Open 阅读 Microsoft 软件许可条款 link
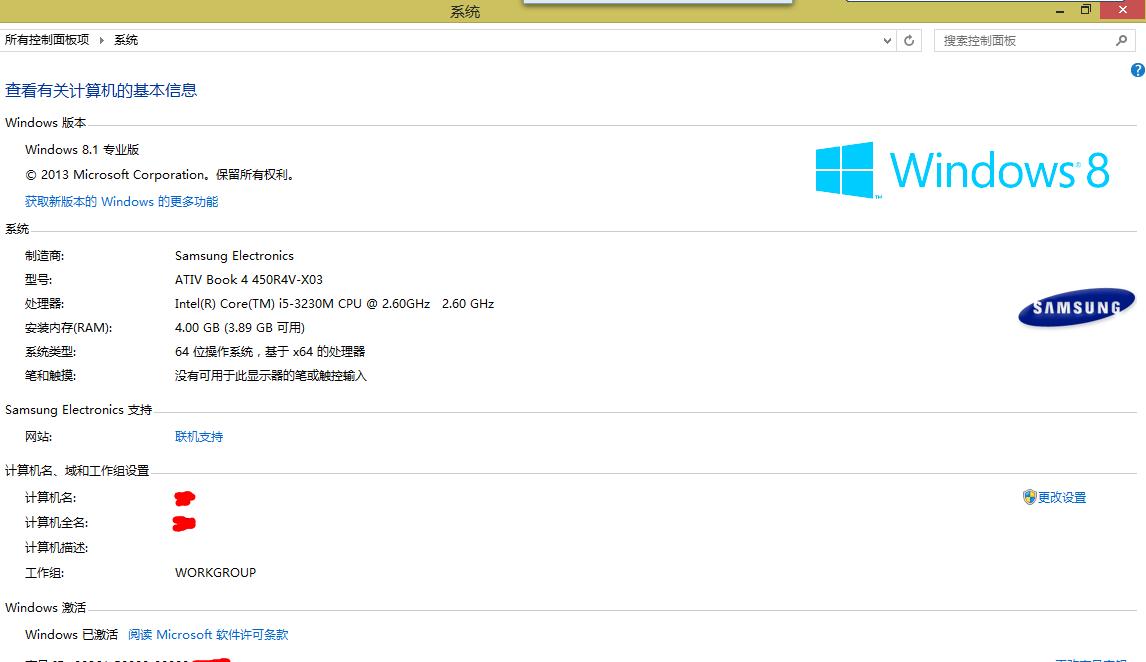This screenshot has height=662, width=1146. click(x=208, y=635)
